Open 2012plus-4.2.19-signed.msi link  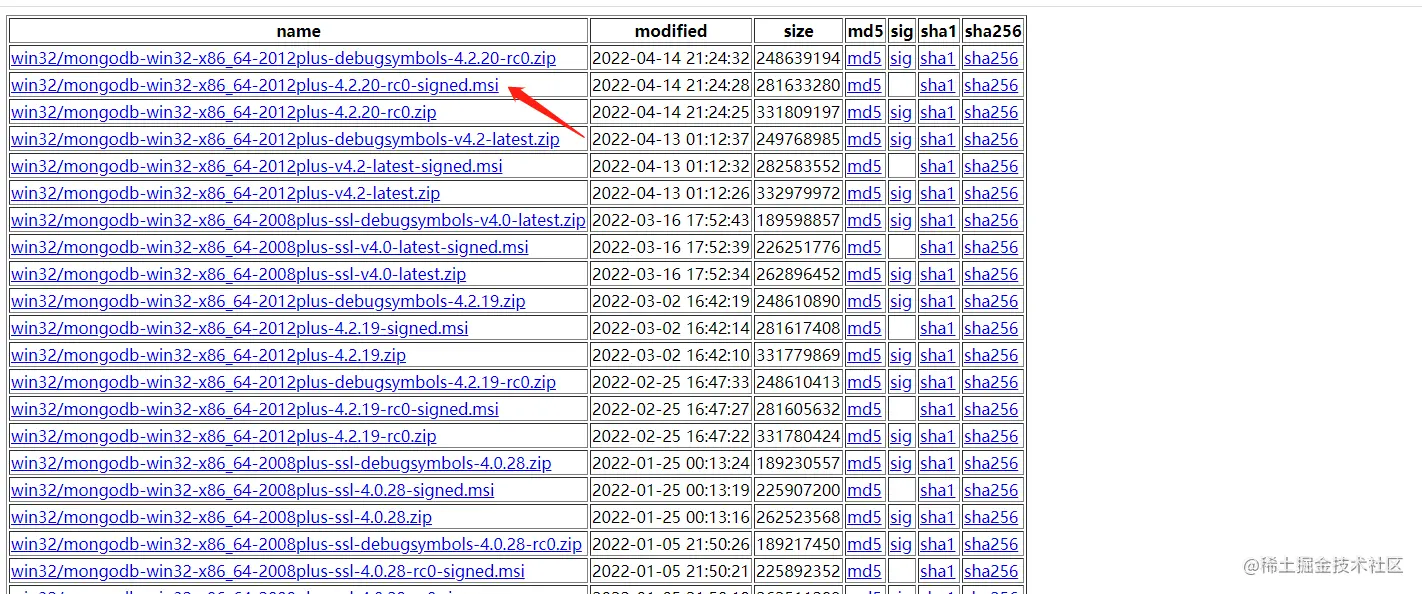[x=240, y=328]
